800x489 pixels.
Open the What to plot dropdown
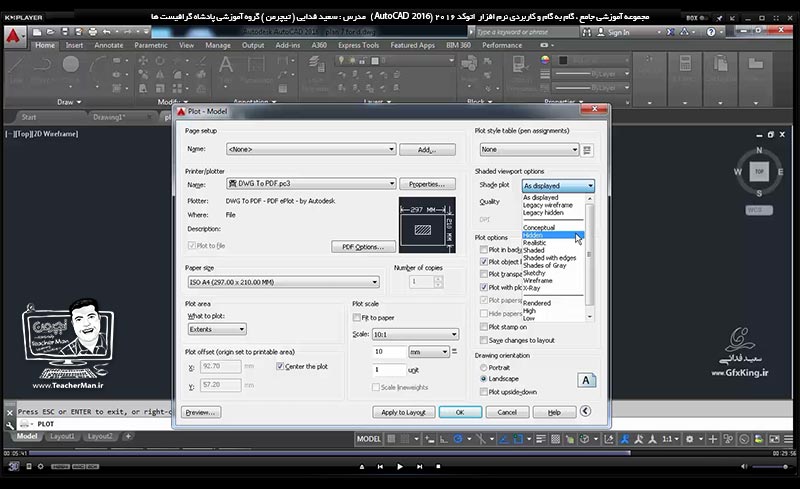[x=217, y=329]
